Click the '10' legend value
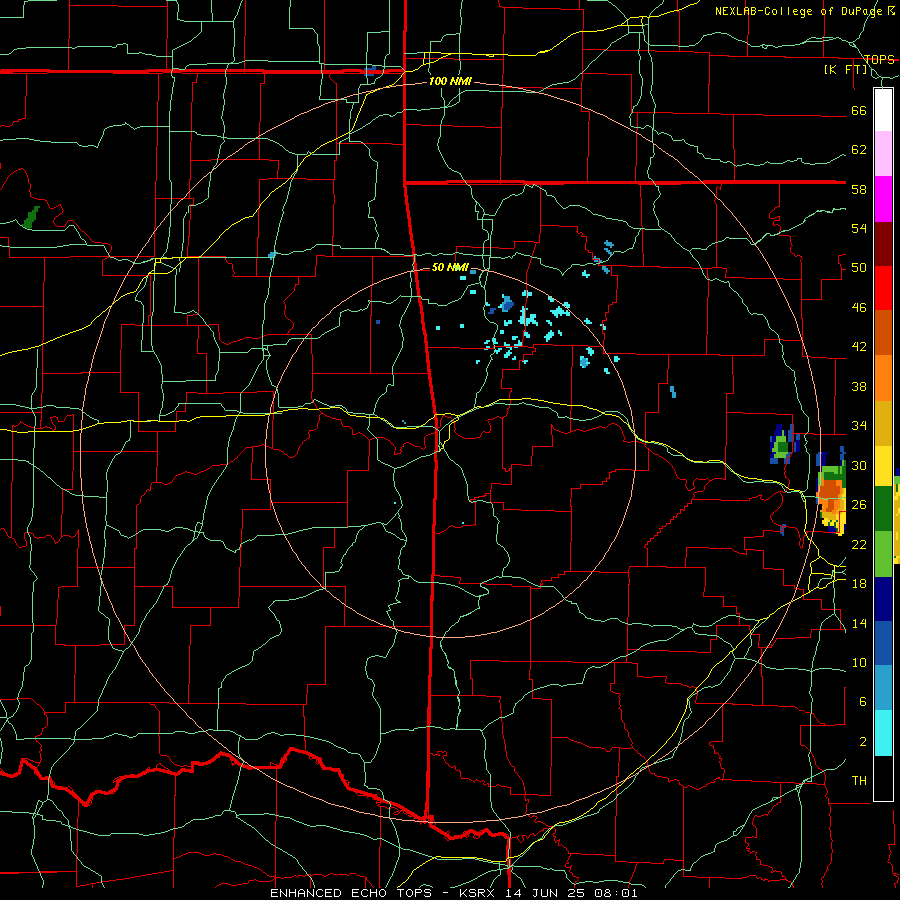Image resolution: width=900 pixels, height=900 pixels. coord(859,663)
